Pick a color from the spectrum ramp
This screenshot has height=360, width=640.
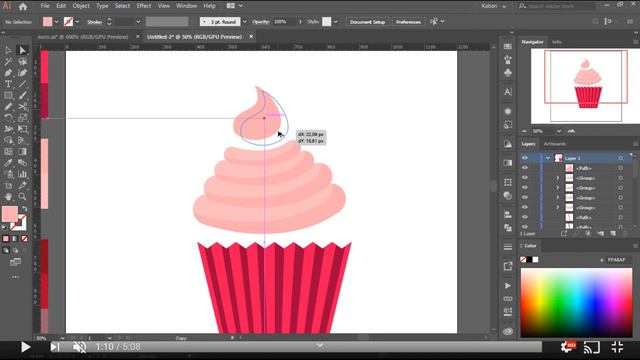pos(576,302)
